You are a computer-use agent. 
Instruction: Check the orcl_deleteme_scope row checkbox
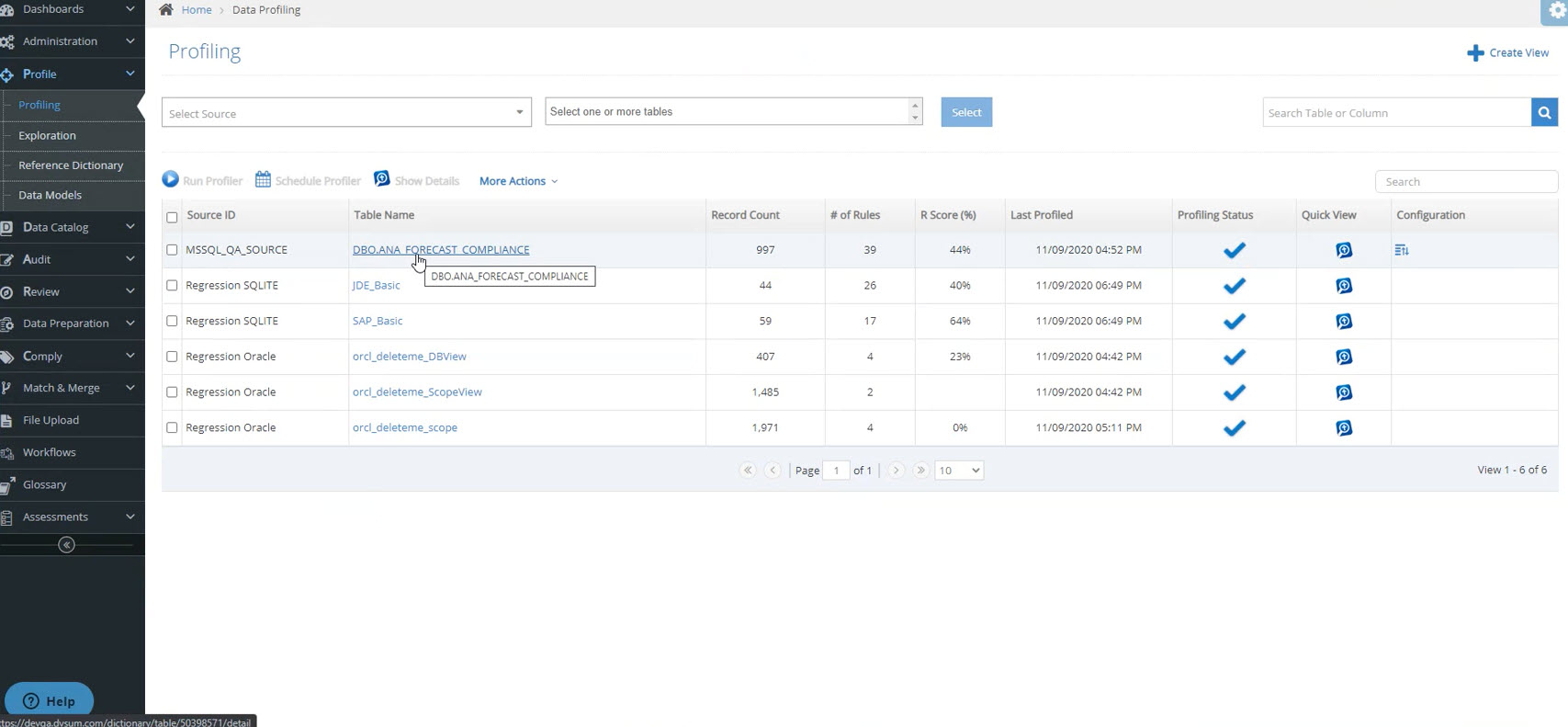point(172,428)
